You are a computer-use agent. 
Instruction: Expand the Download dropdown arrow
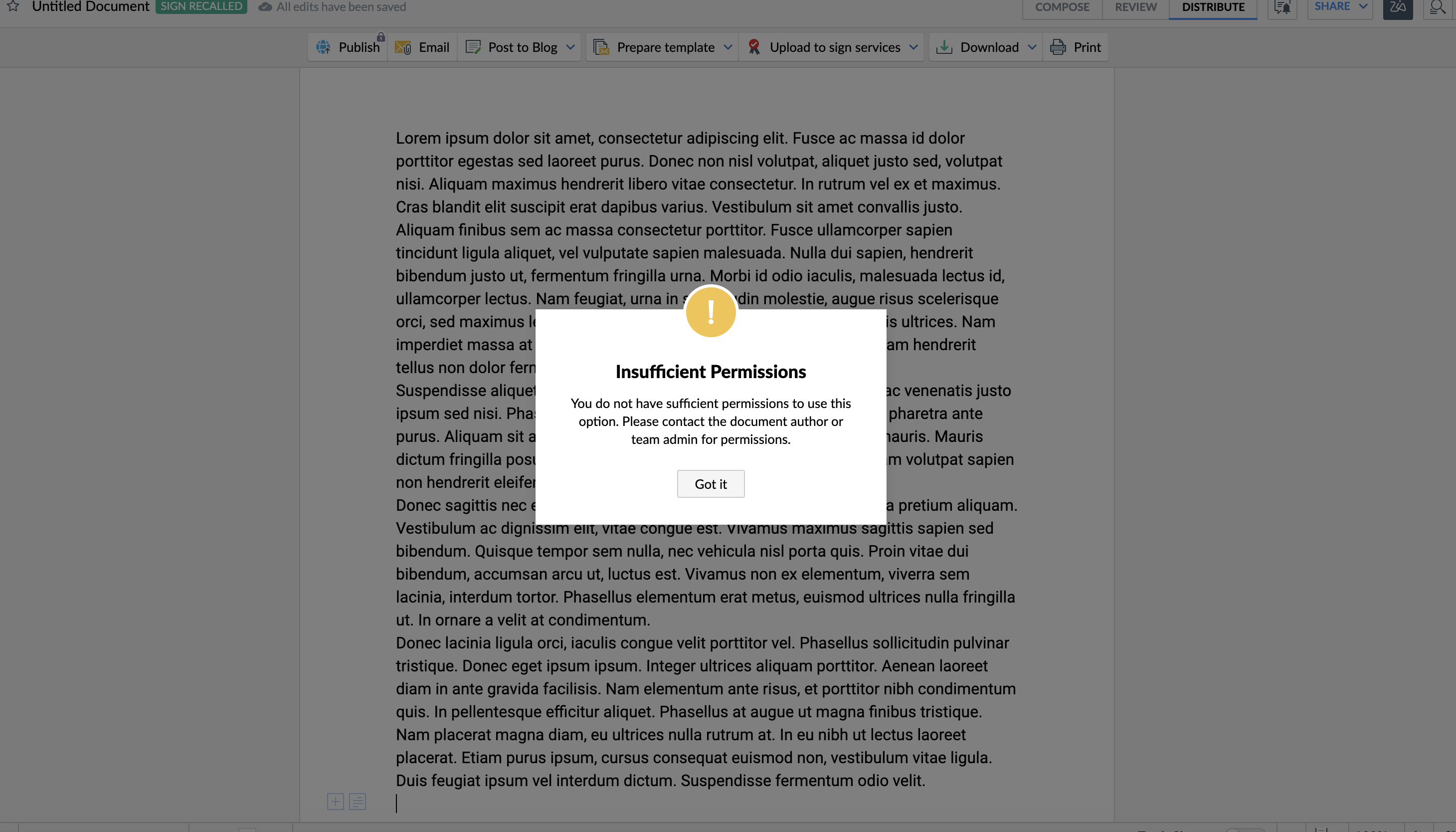[x=1032, y=47]
